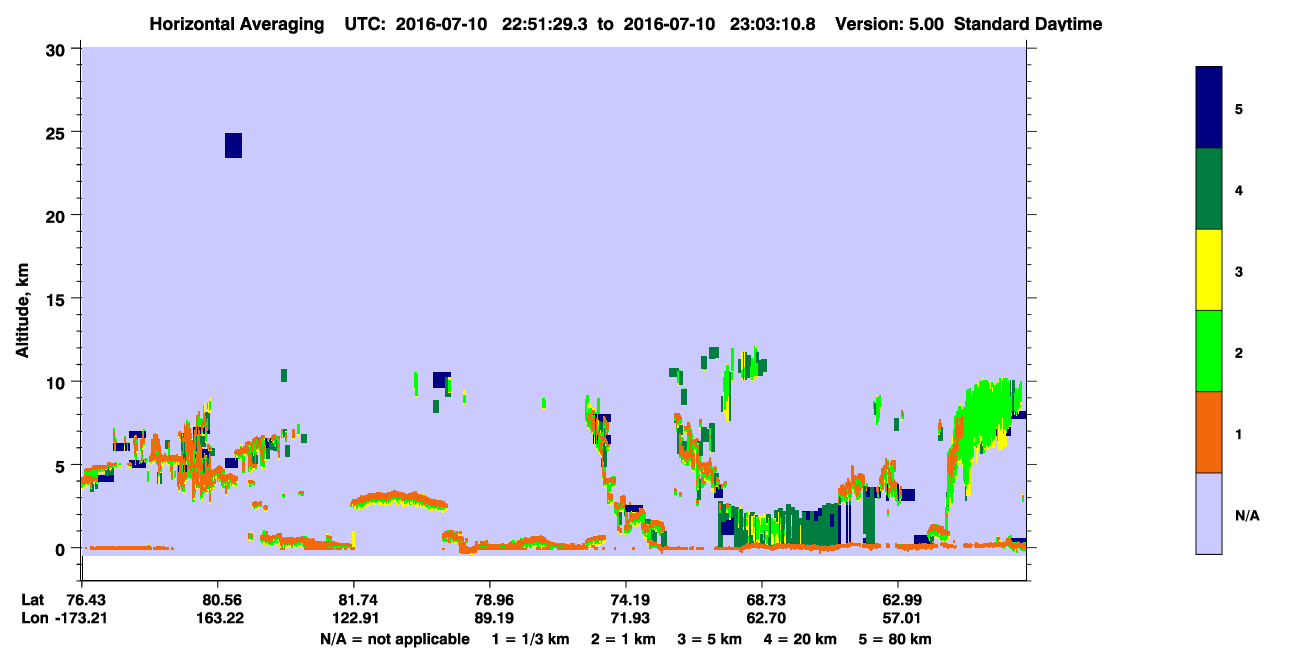Click the 'Lon' row label
The width and height of the screenshot is (1300, 667).
(33, 619)
